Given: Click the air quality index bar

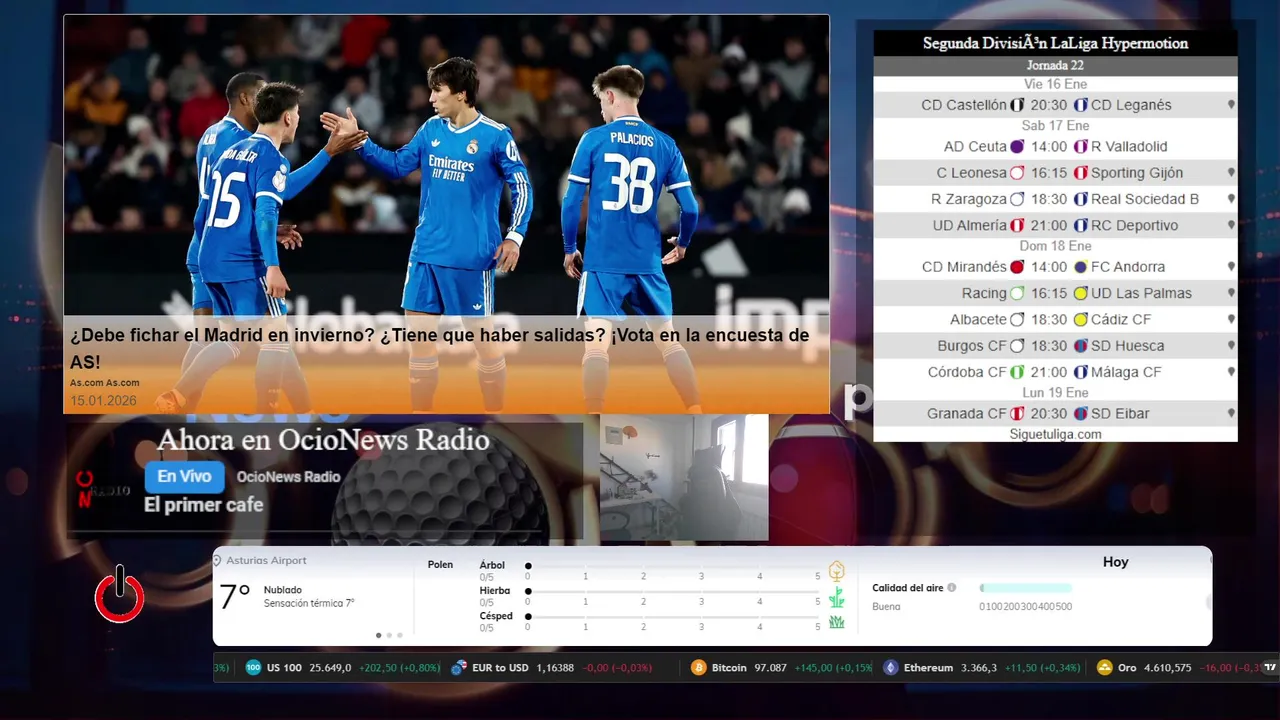Looking at the screenshot, I should tap(1026, 588).
